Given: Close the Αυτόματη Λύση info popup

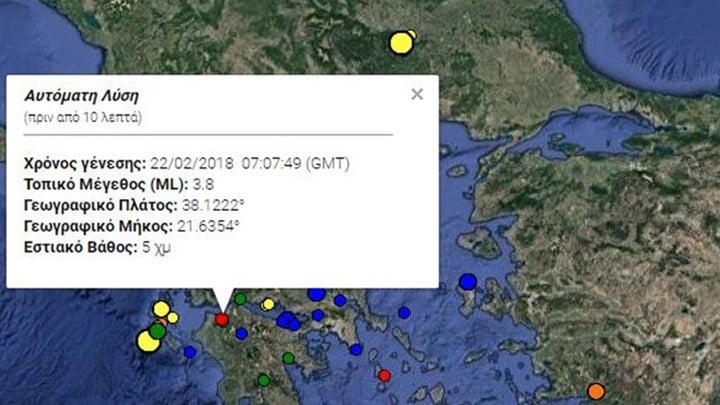Looking at the screenshot, I should pos(417,94).
